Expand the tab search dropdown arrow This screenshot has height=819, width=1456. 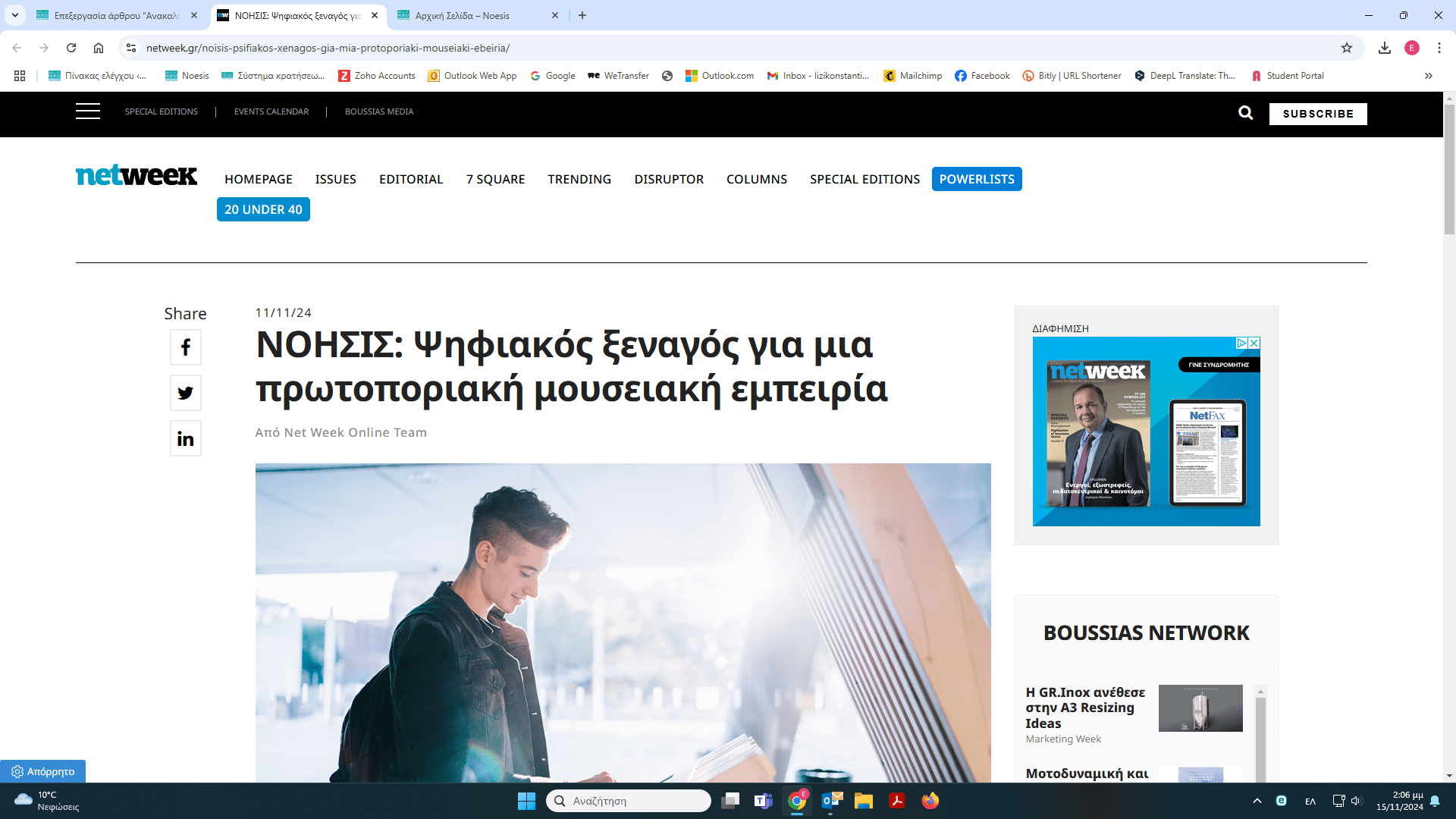(14, 15)
